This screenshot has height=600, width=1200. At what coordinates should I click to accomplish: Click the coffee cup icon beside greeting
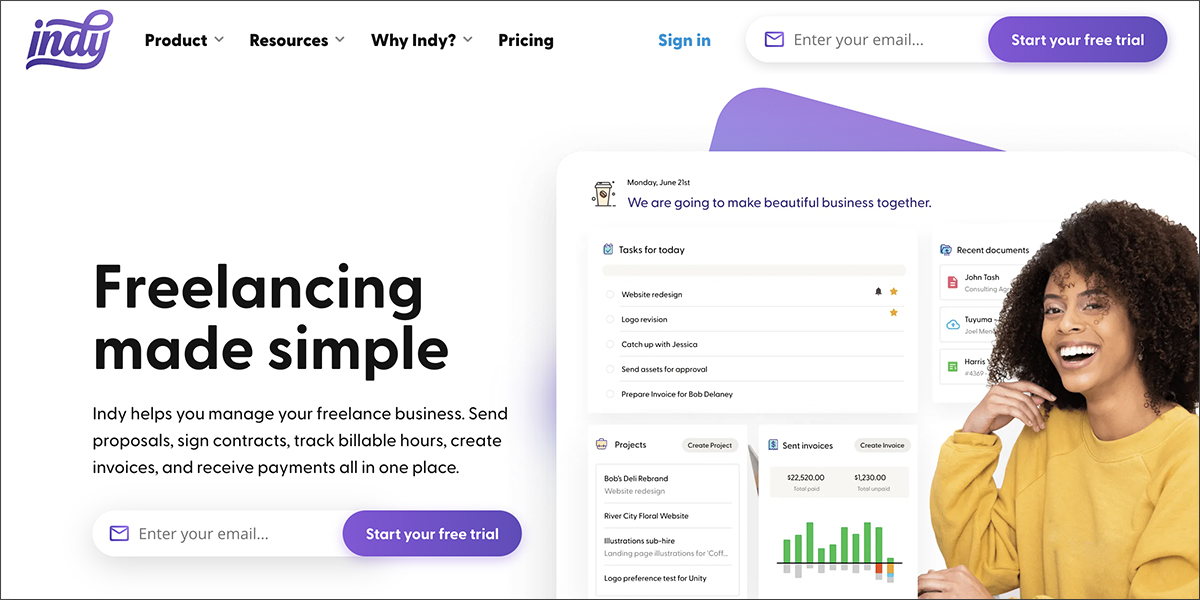603,193
